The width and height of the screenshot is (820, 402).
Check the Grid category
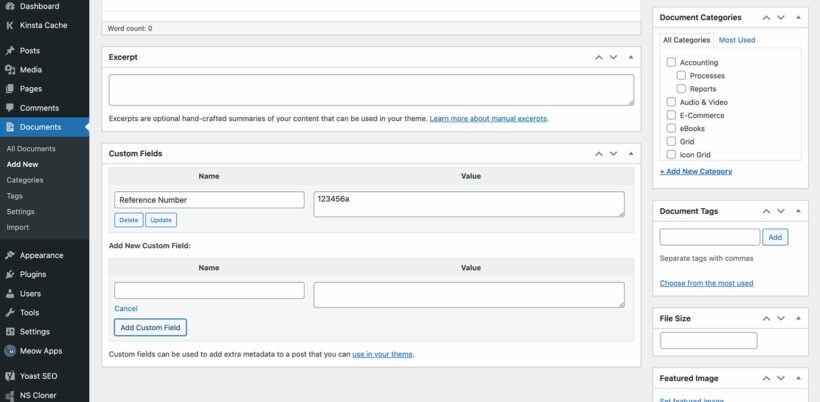coord(671,141)
